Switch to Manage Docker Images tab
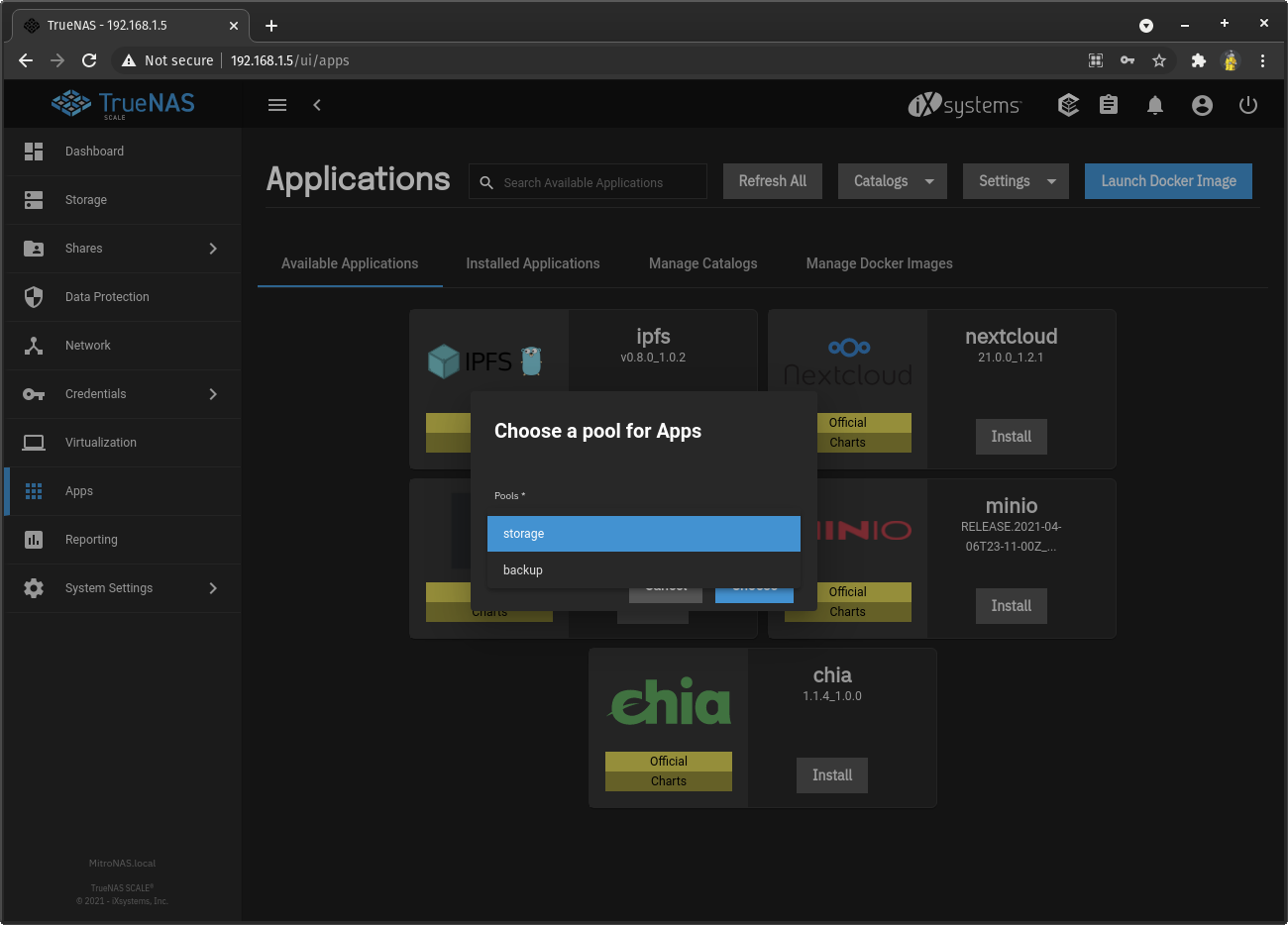 click(880, 263)
